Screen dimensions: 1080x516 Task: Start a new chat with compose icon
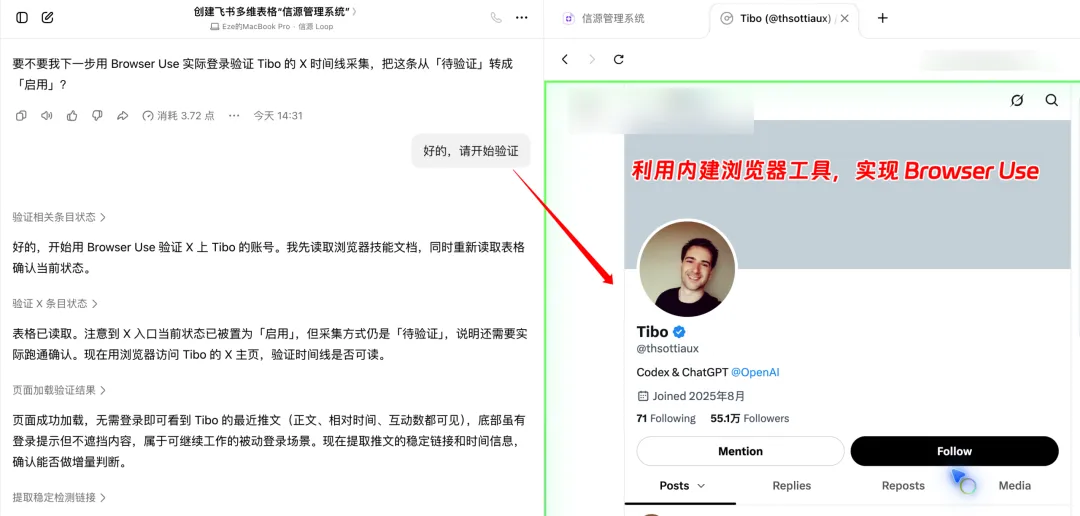coord(48,18)
